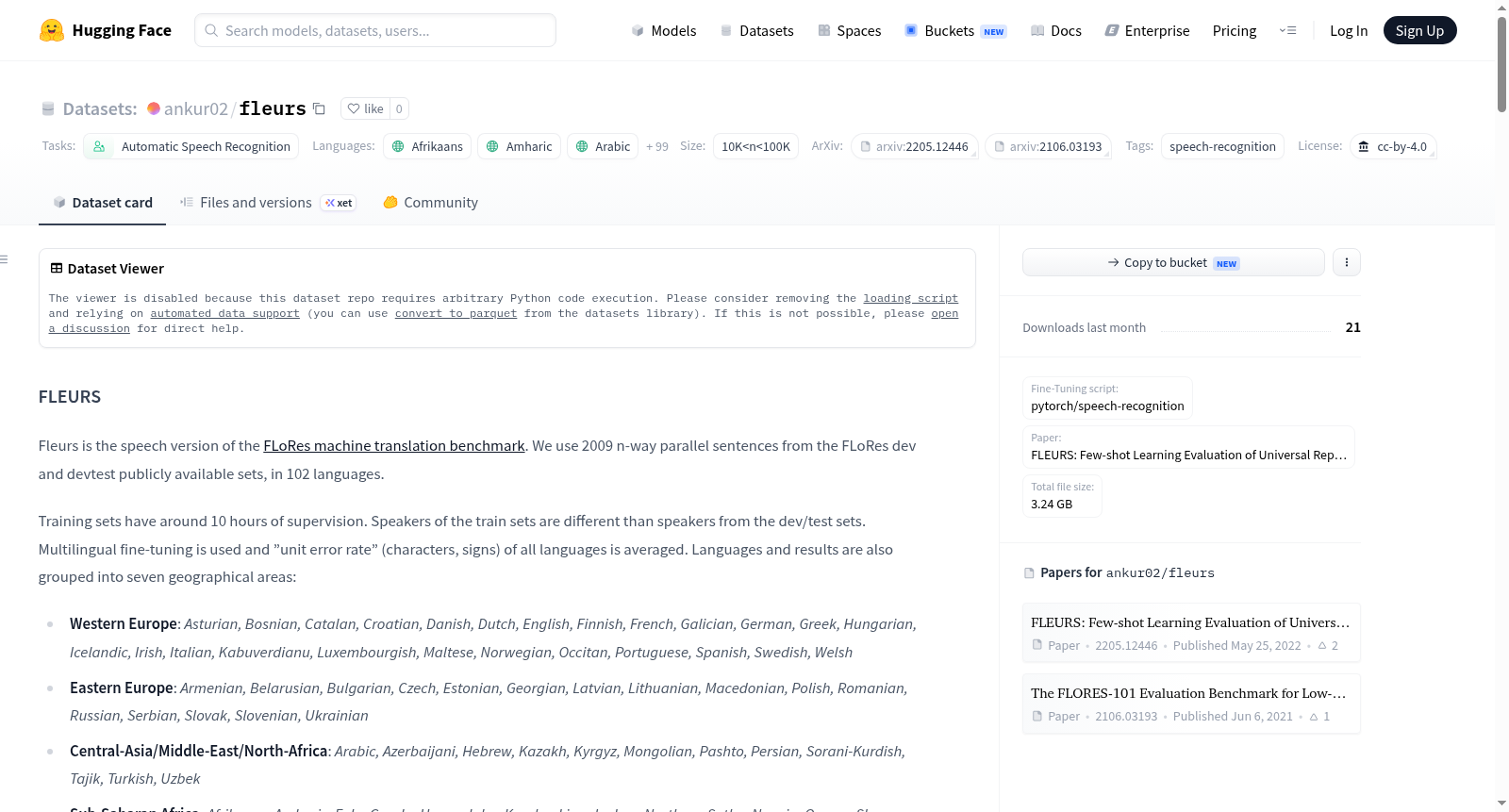Open the left sidebar table of contents icon
This screenshot has height=812, width=1509.
5,259
